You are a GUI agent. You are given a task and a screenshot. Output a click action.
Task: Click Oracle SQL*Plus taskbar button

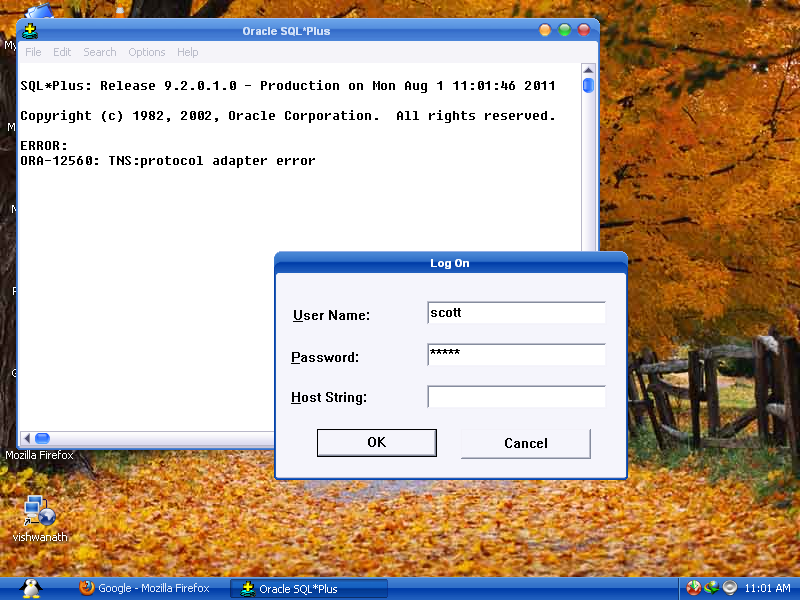(x=309, y=588)
